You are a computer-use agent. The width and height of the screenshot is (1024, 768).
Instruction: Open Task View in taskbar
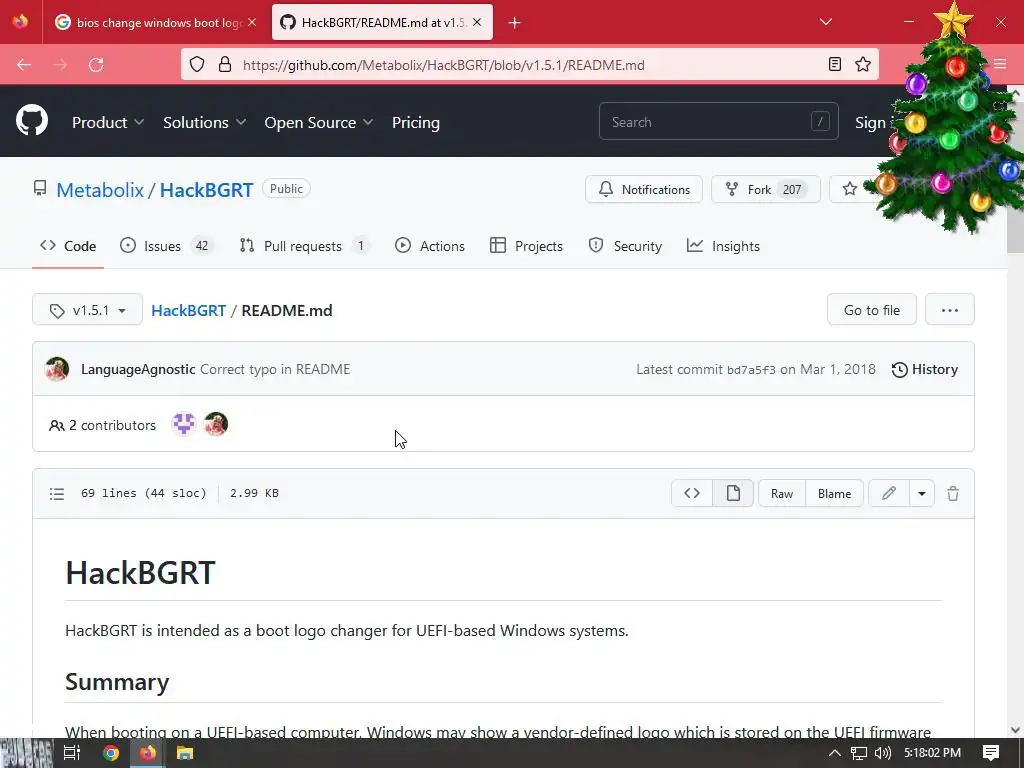pos(72,753)
